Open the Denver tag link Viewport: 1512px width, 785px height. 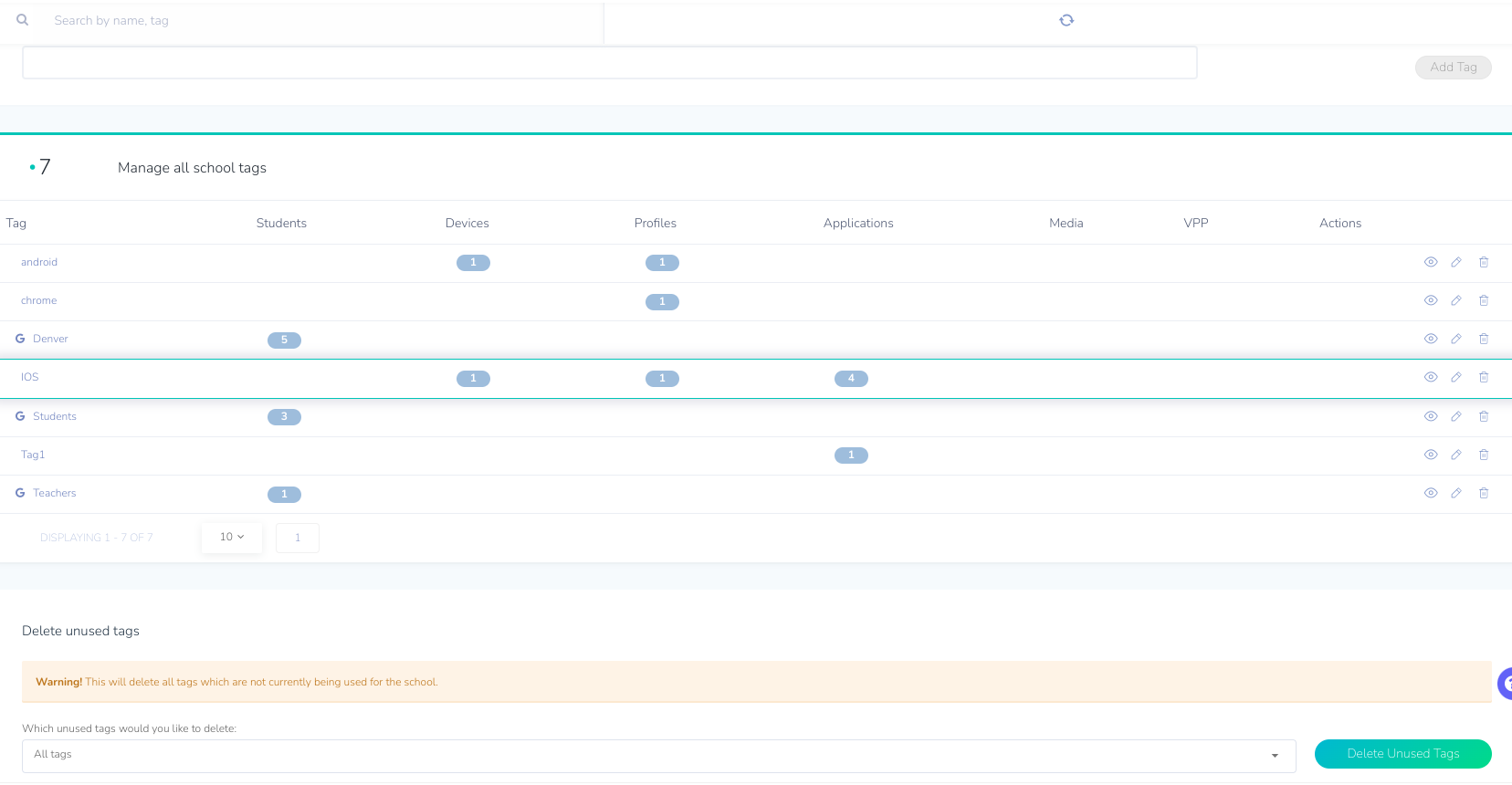tap(50, 339)
